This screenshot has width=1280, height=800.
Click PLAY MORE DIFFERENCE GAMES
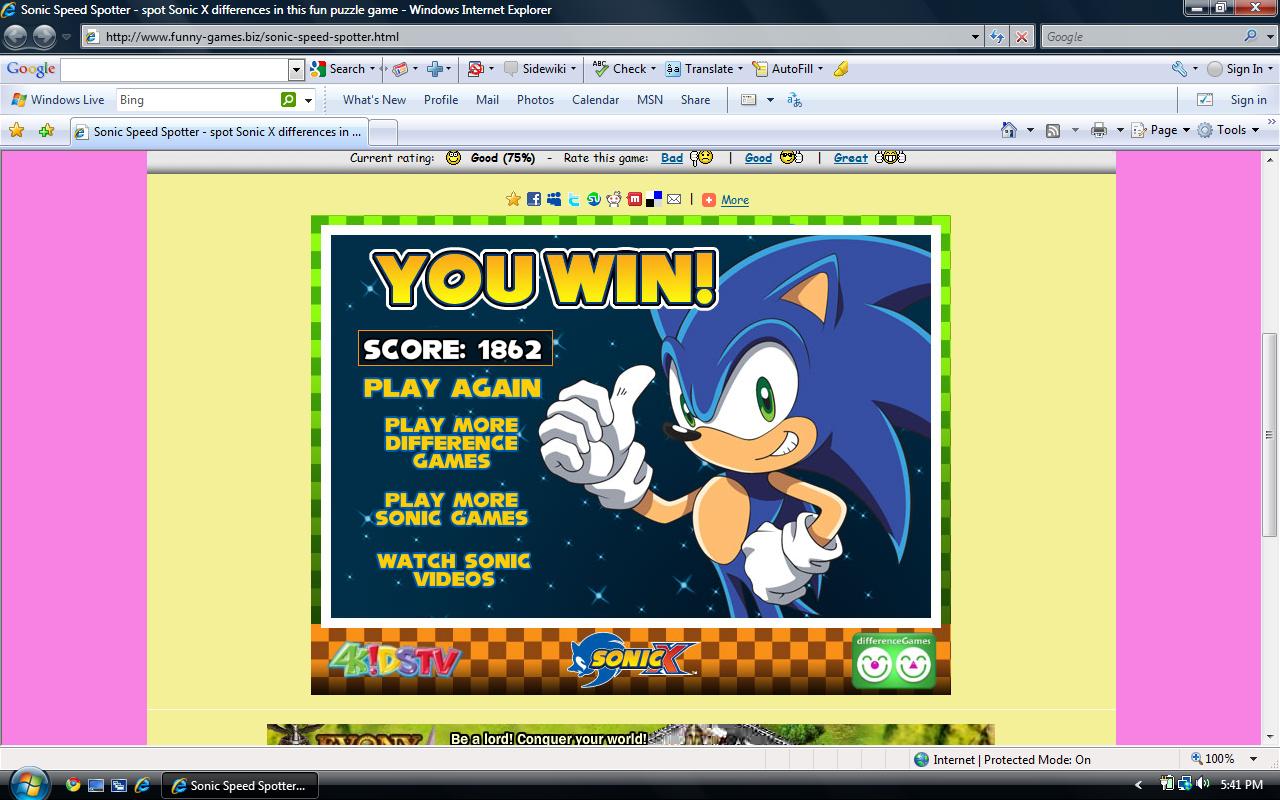(x=452, y=443)
